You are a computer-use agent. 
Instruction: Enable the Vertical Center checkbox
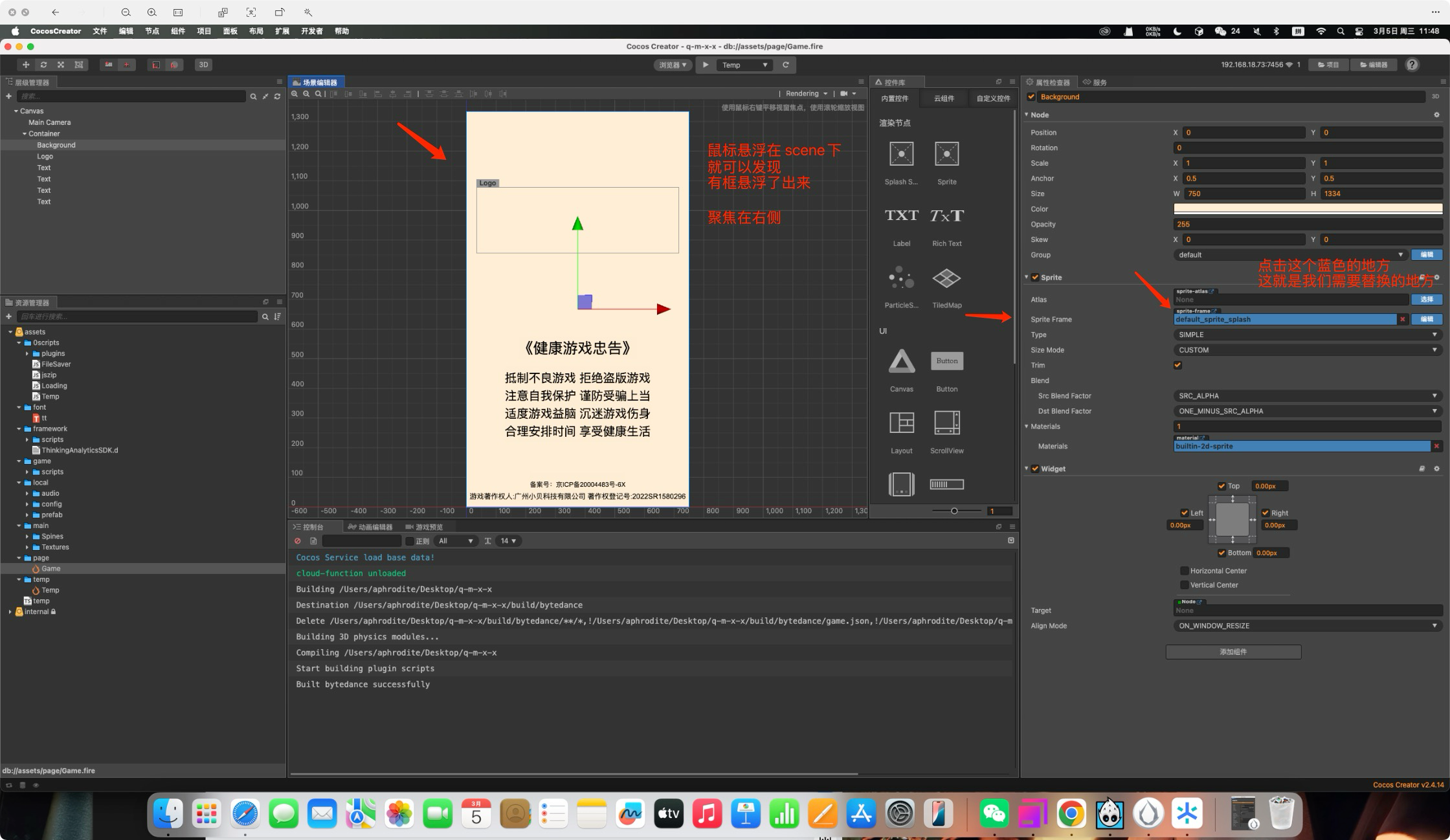click(1184, 585)
